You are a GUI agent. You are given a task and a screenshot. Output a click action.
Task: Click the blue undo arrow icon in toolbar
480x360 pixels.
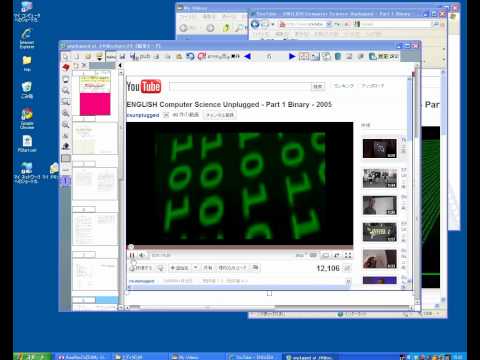pyautogui.click(x=190, y=56)
